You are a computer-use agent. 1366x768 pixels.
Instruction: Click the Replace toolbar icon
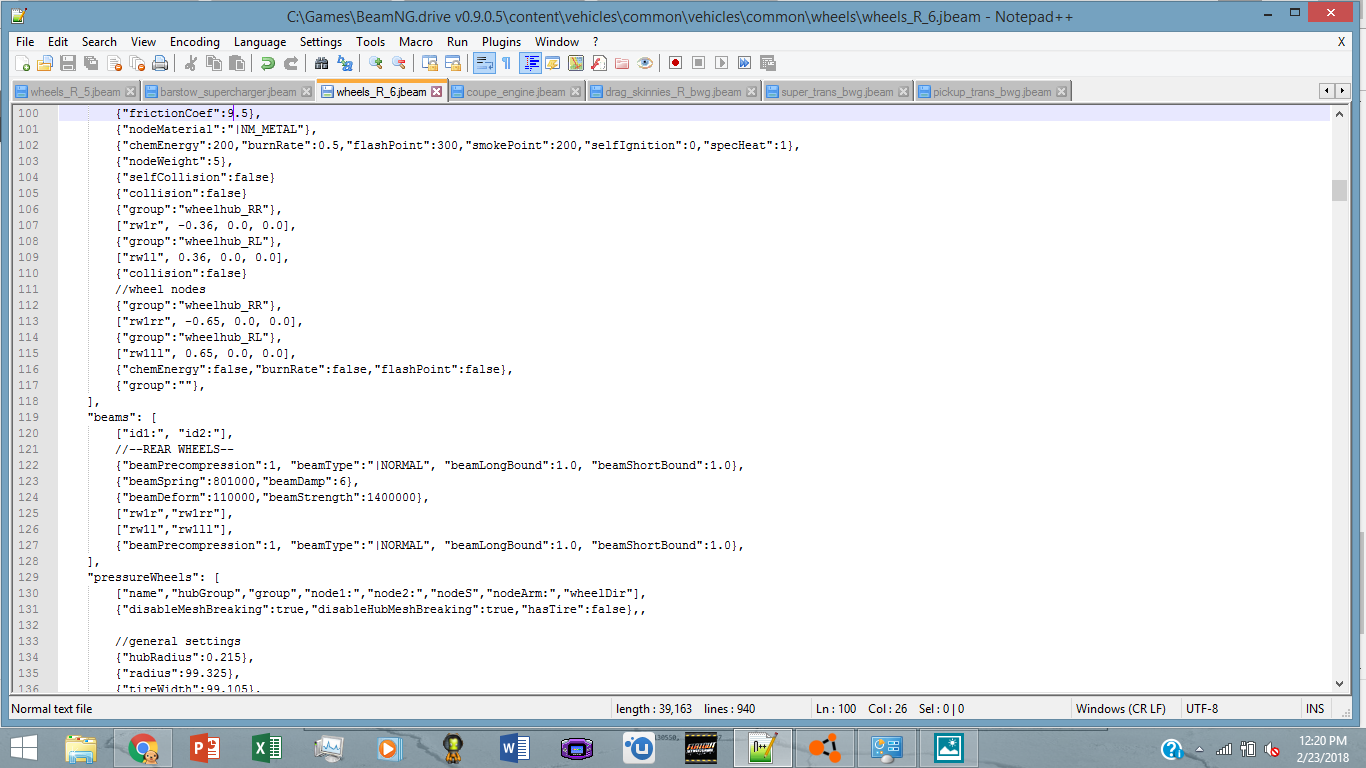pos(345,63)
